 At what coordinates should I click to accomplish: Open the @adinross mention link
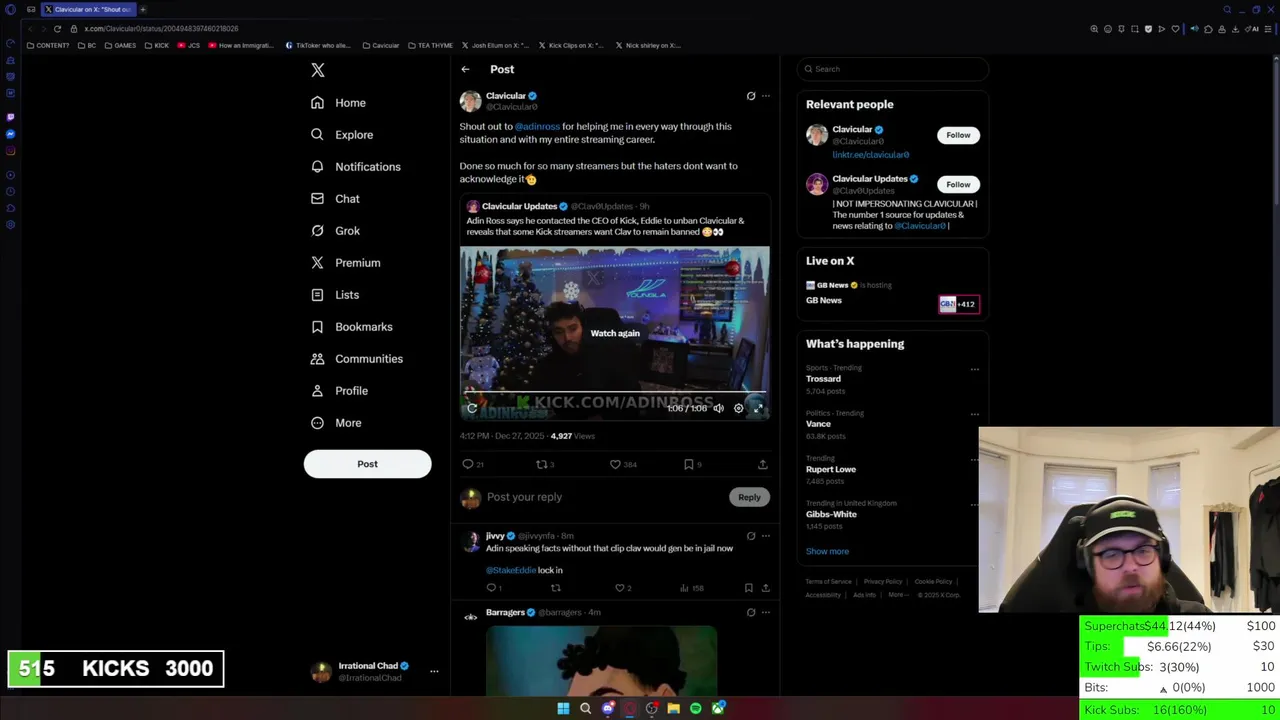[x=537, y=127]
